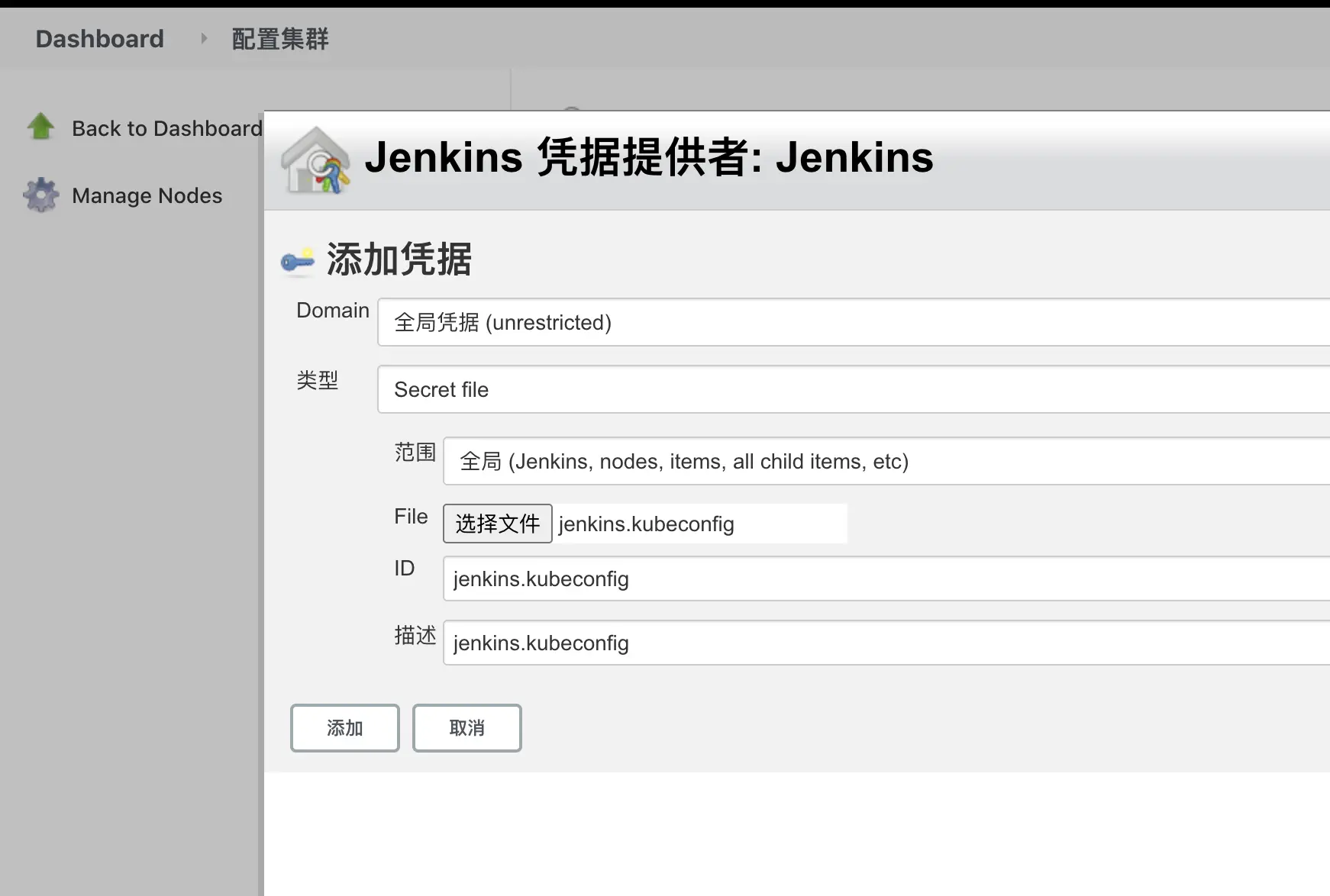Image resolution: width=1330 pixels, height=896 pixels.
Task: Focus the 描述 description input field
Action: tap(886, 643)
